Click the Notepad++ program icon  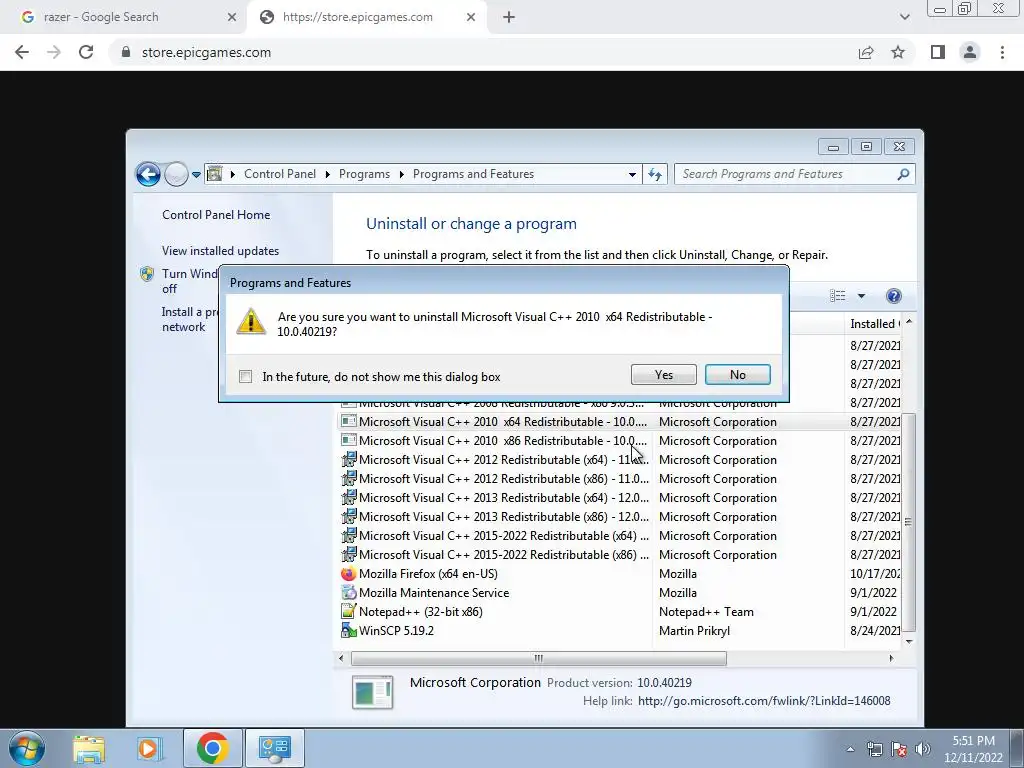click(x=349, y=611)
